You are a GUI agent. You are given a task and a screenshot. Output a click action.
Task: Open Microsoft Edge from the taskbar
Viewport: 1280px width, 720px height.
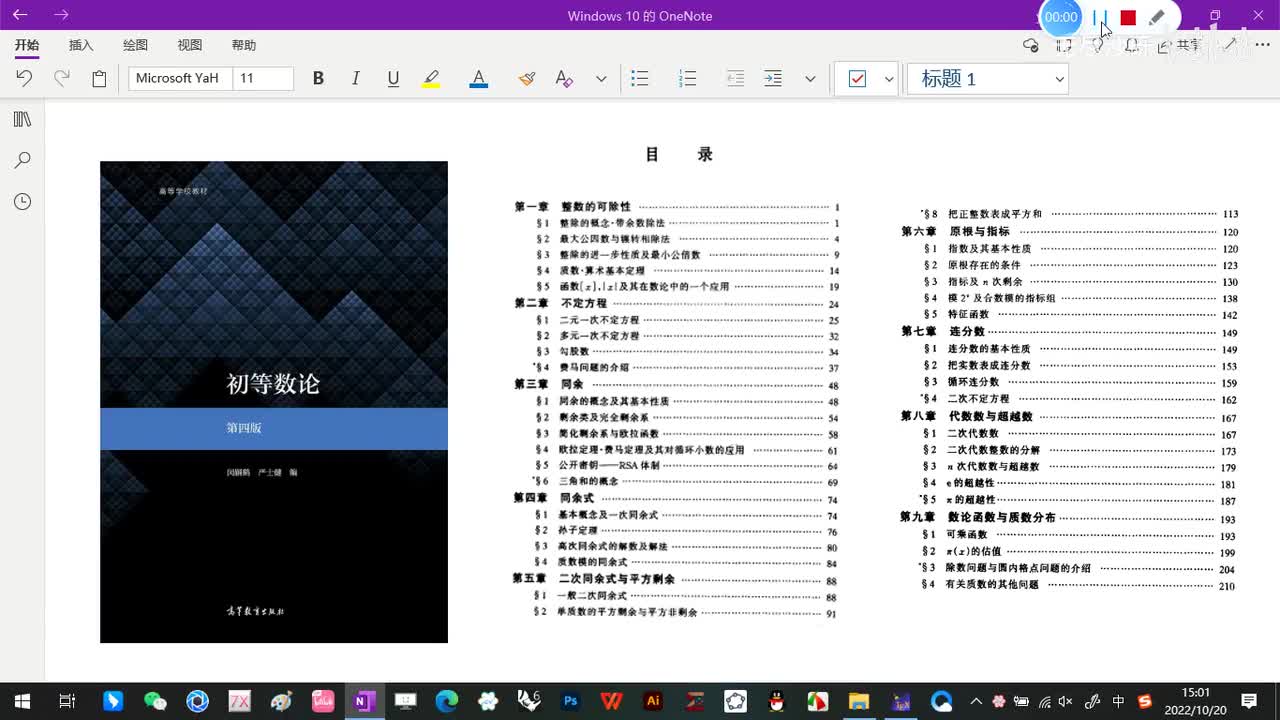[x=446, y=701]
